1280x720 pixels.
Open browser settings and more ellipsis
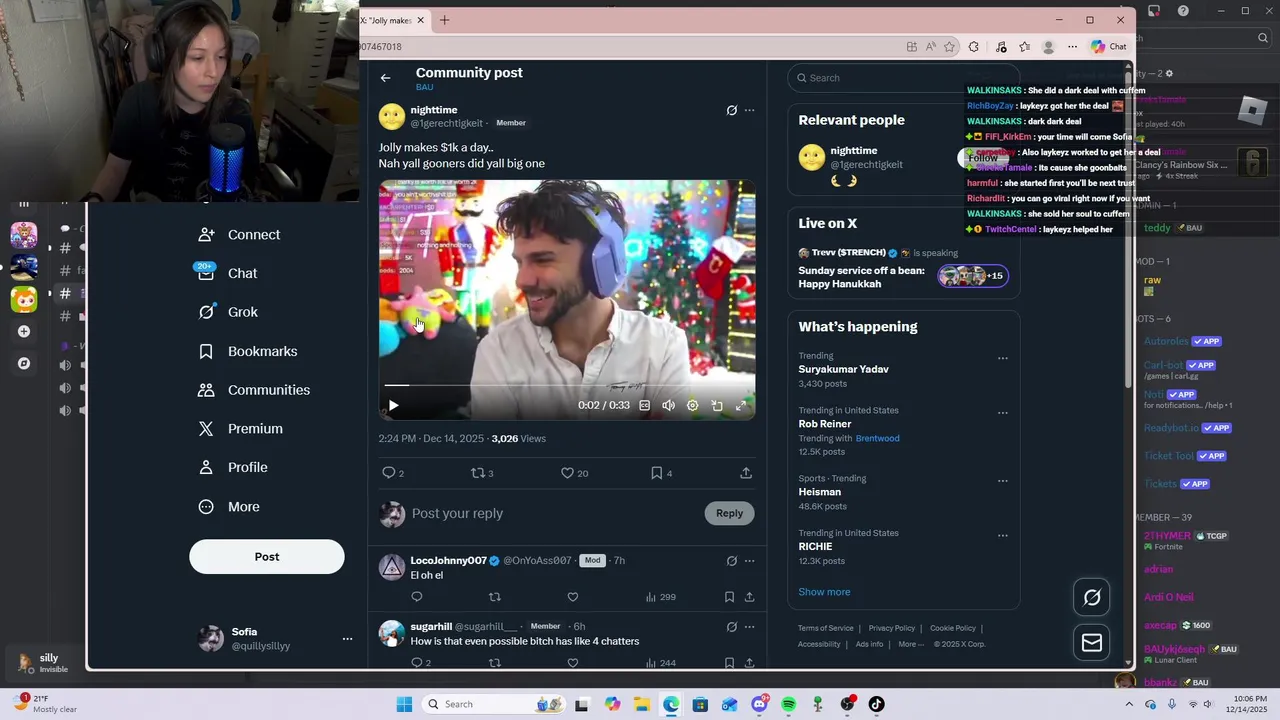(1072, 47)
